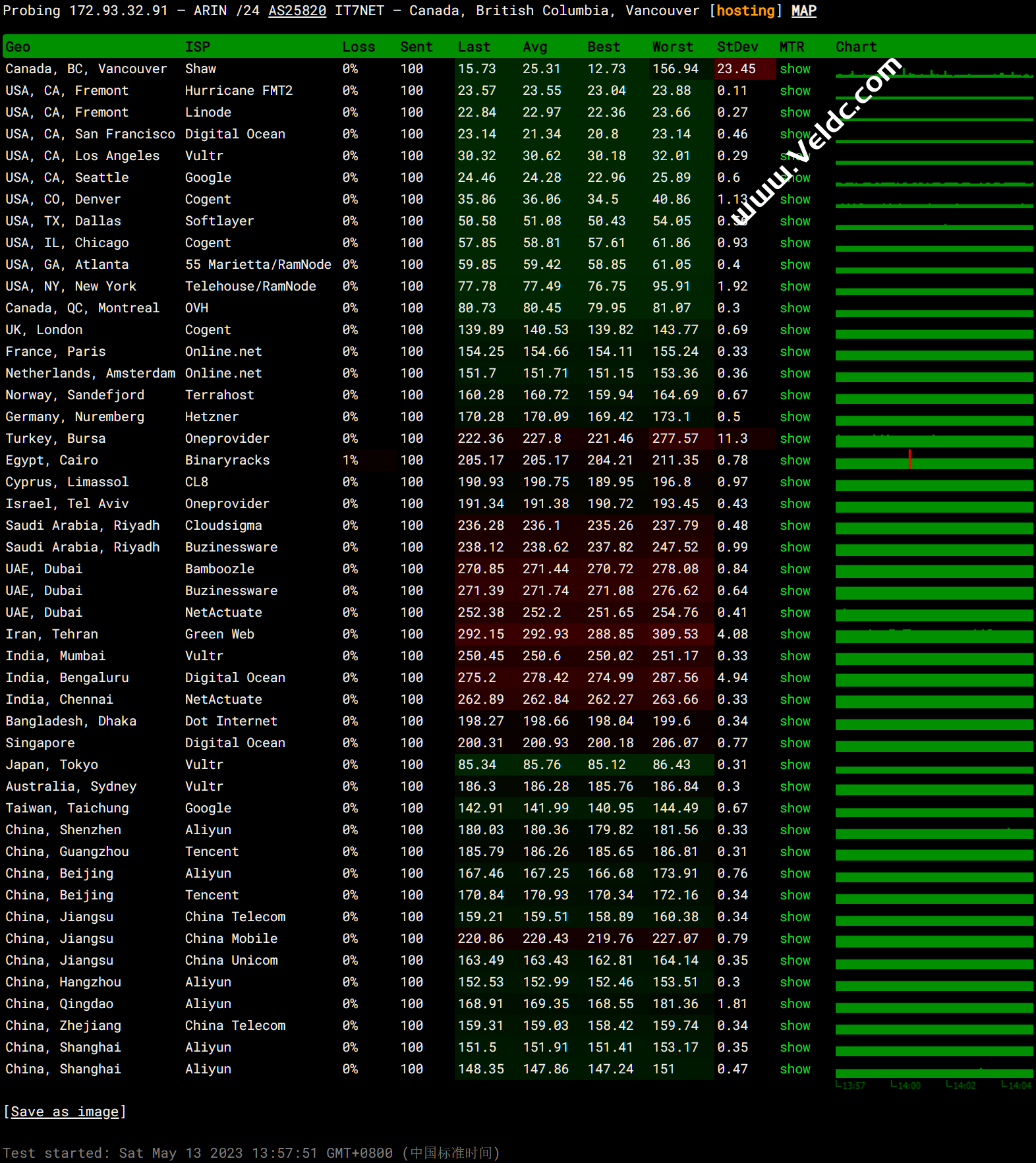Show MTR for Jiangsu China Mobile
The width and height of the screenshot is (1036, 1163).
pyautogui.click(x=795, y=938)
